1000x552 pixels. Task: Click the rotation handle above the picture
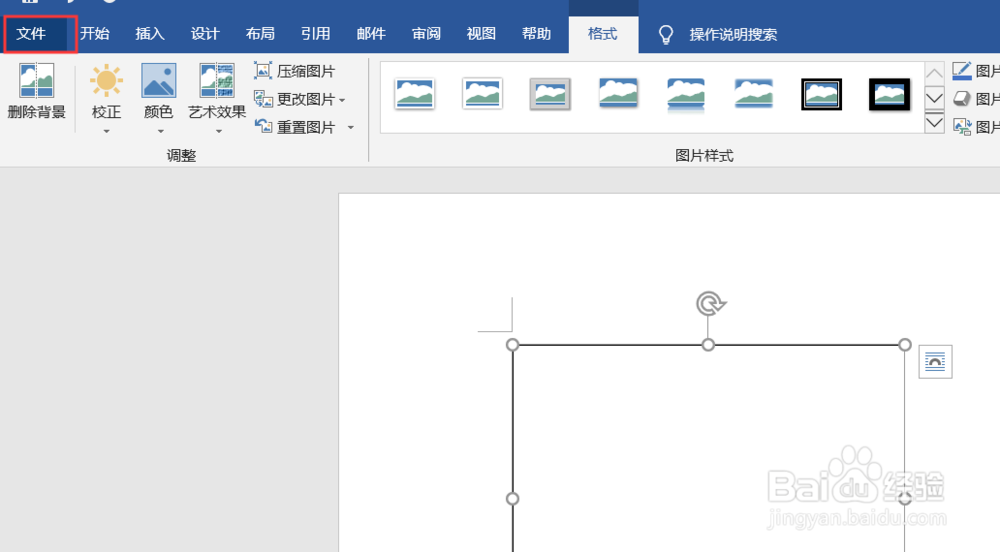tap(710, 303)
